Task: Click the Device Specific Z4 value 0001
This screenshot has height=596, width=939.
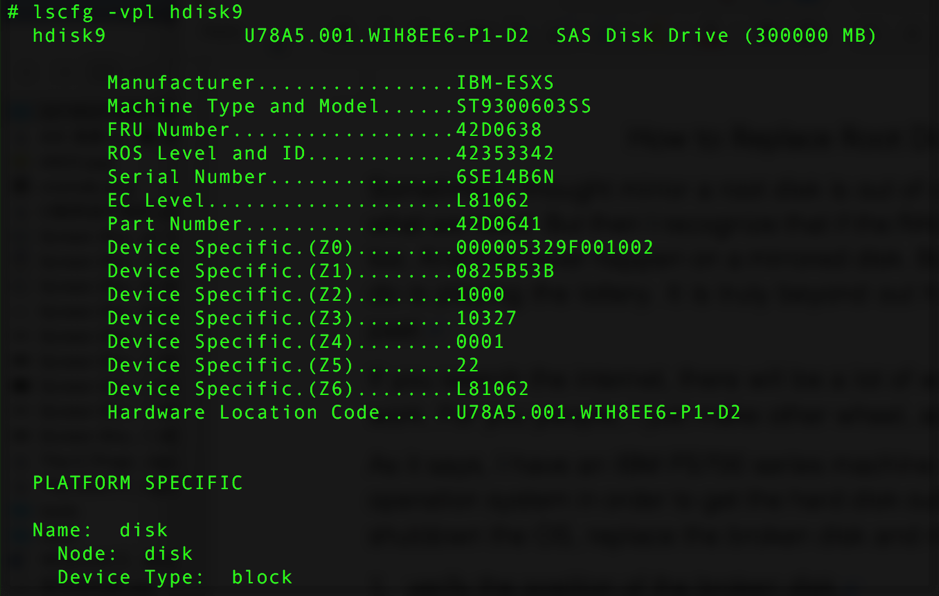Action: (x=480, y=342)
